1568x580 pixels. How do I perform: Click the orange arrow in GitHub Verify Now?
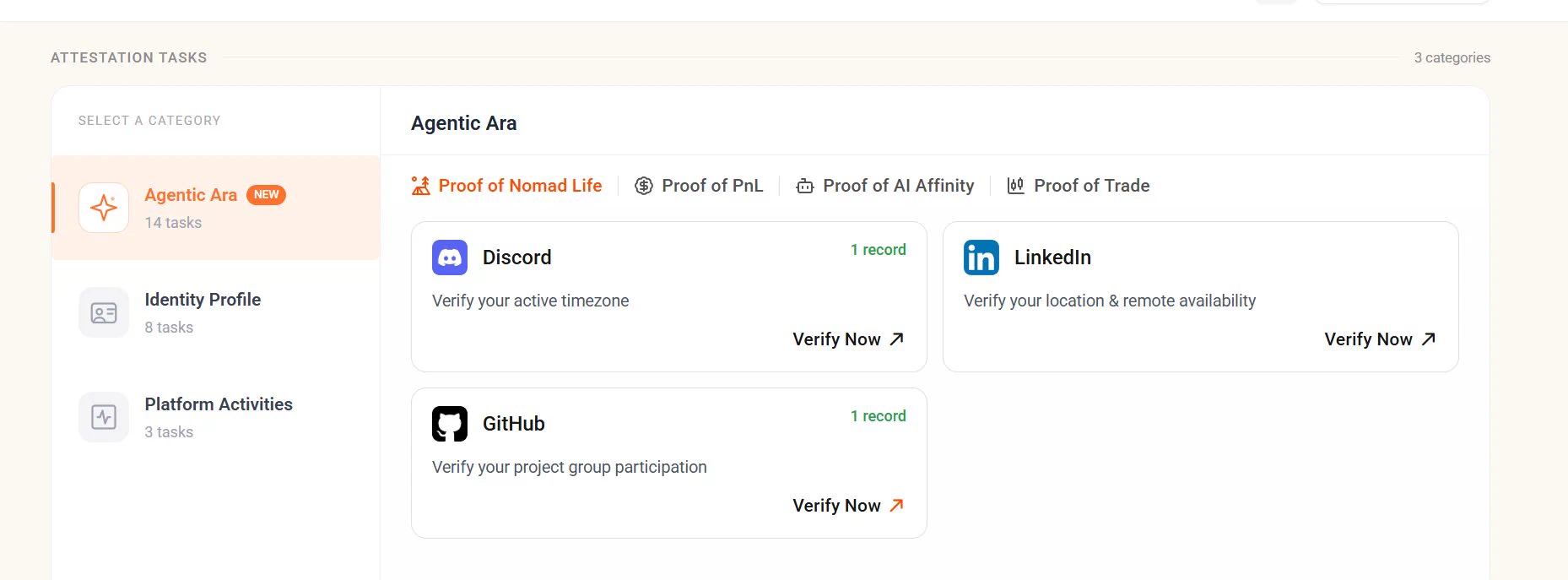click(897, 505)
